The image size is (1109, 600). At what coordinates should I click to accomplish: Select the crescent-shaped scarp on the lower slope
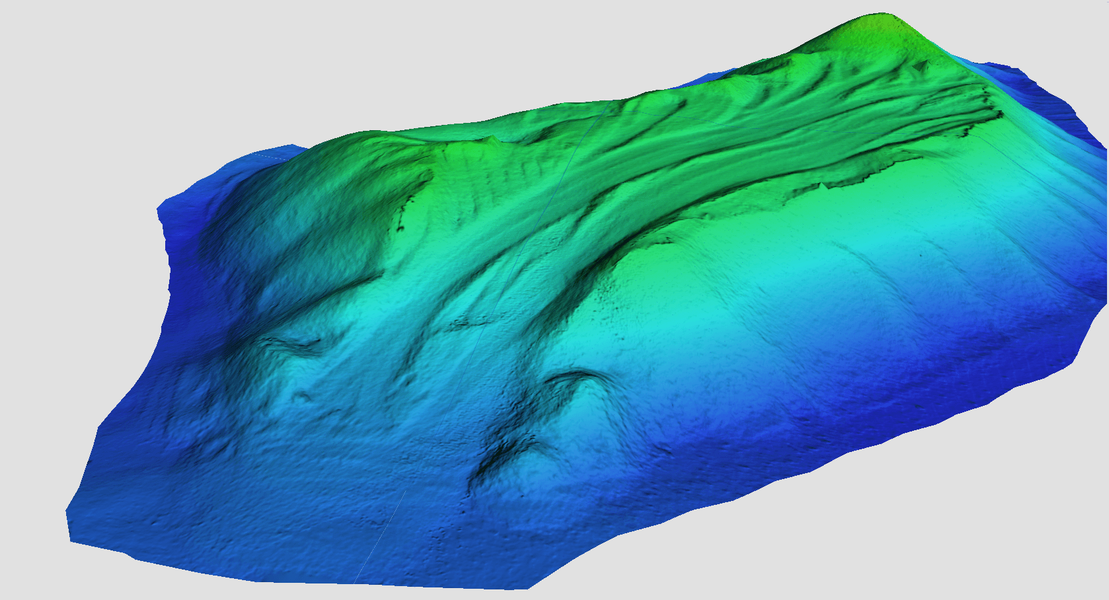(573, 378)
